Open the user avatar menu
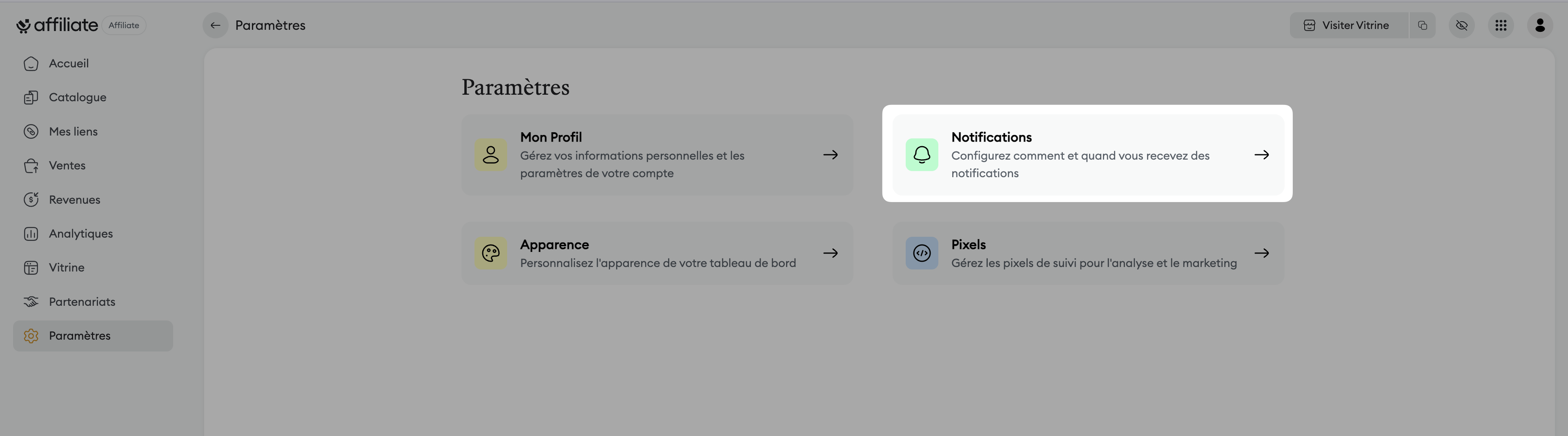1568x436 pixels. (x=1540, y=26)
